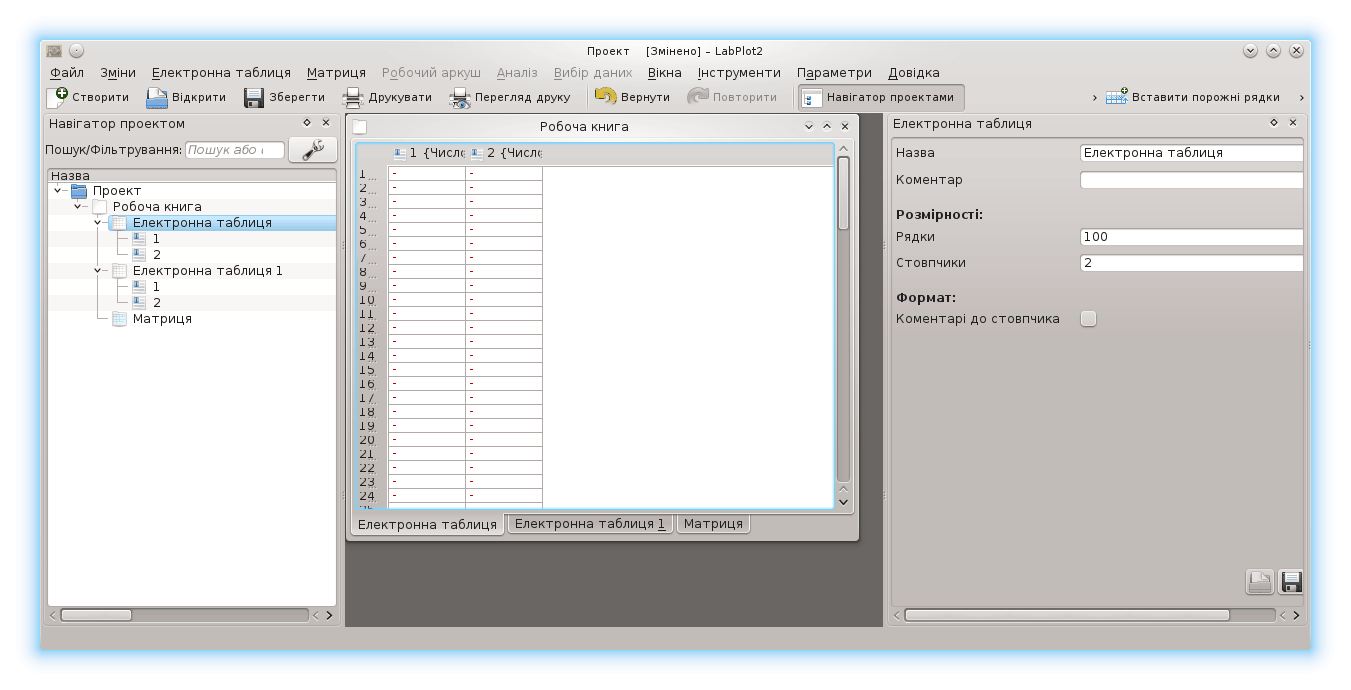Viewport: 1351px width, 690px height.
Task: Open the Інструменти menu
Action: (x=738, y=73)
